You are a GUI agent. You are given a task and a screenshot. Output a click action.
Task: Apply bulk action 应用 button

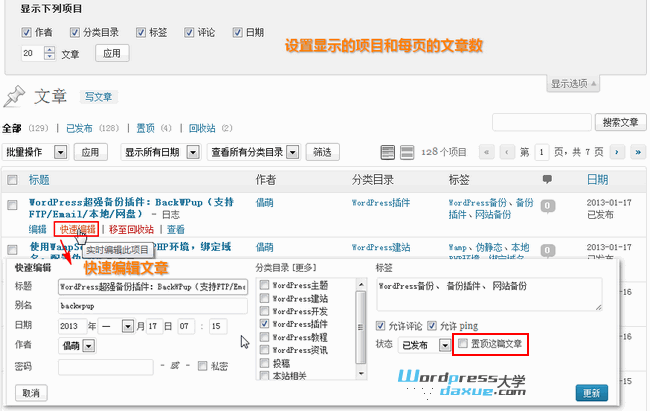90,152
